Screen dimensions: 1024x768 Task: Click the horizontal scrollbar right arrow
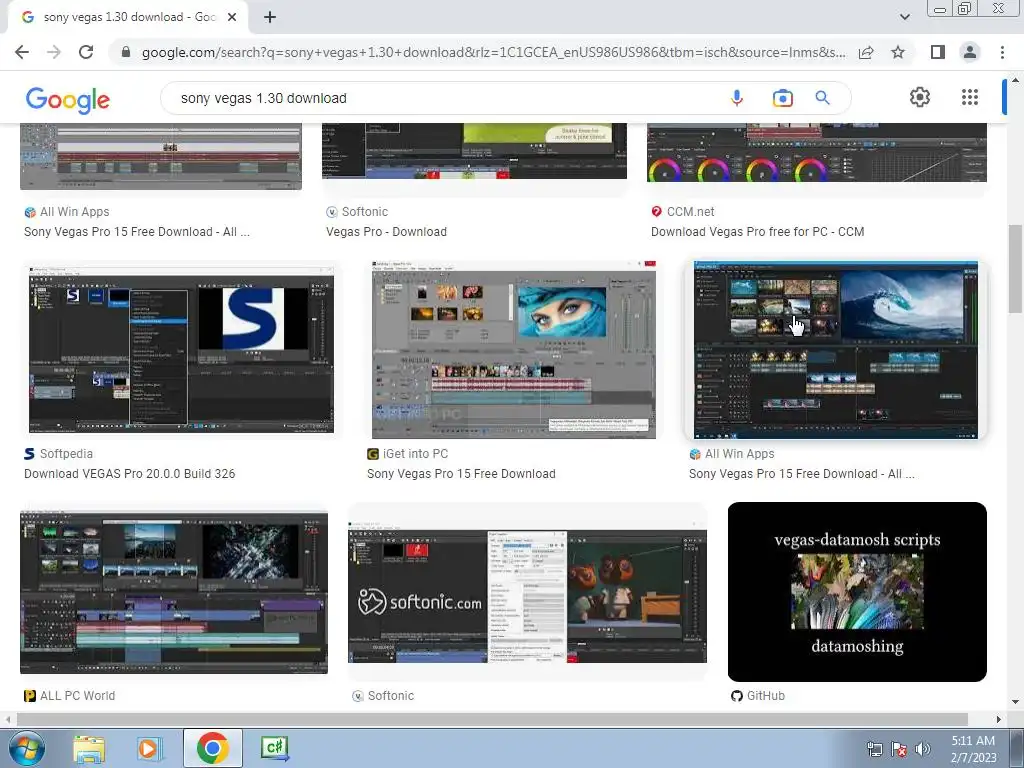999,720
